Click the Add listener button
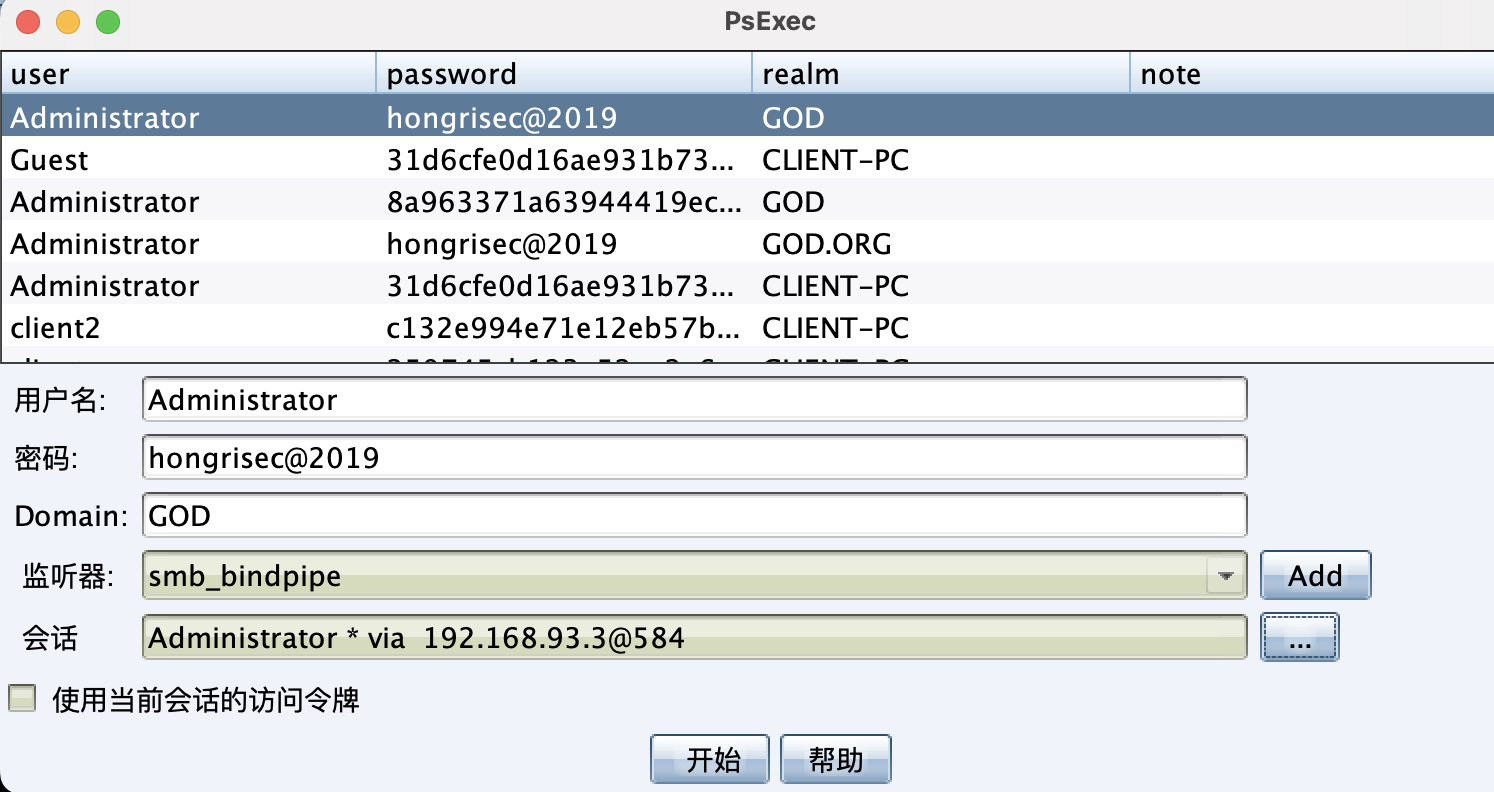 [1314, 575]
